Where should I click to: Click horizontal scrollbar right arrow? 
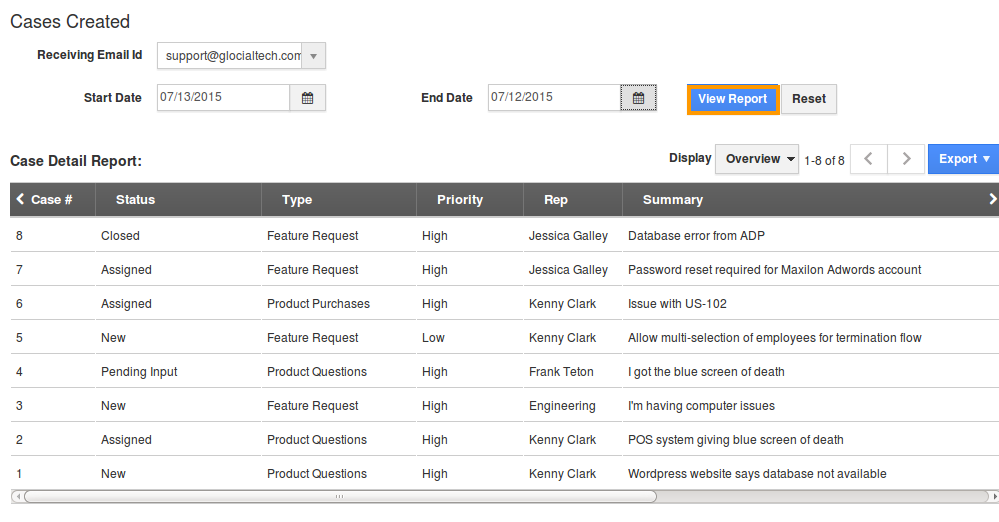[x=994, y=497]
